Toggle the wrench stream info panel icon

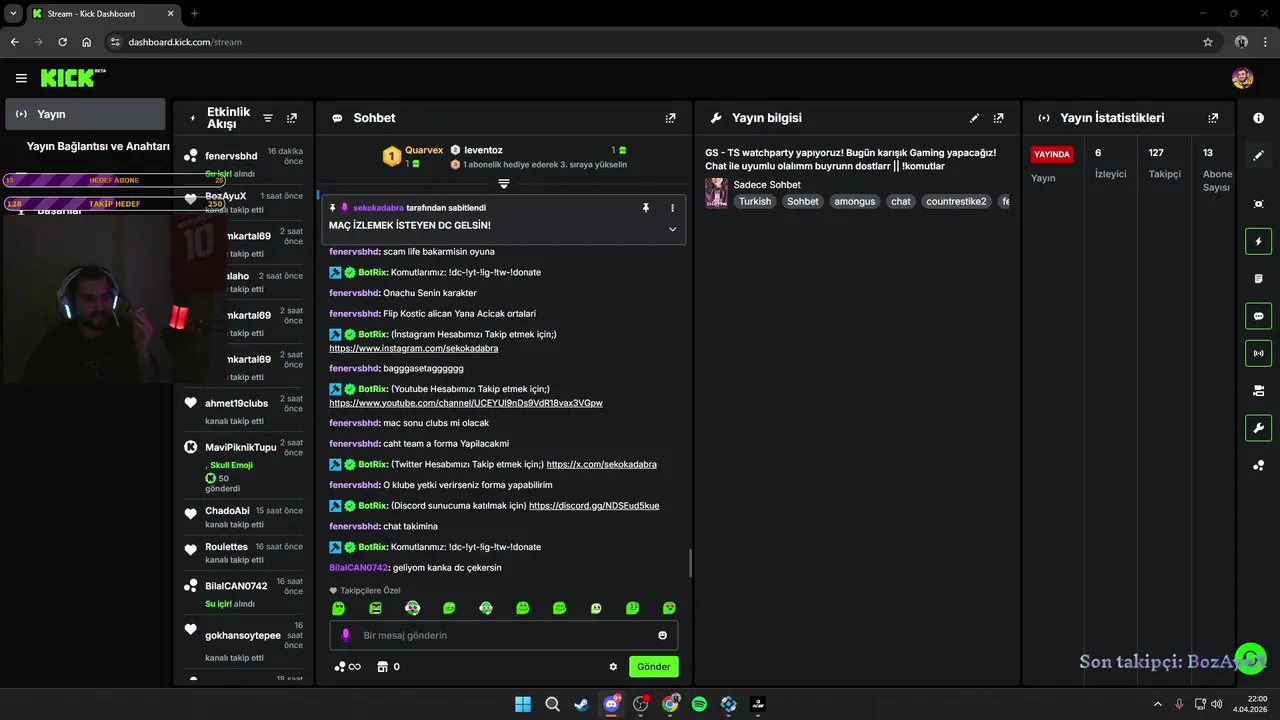point(1258,428)
